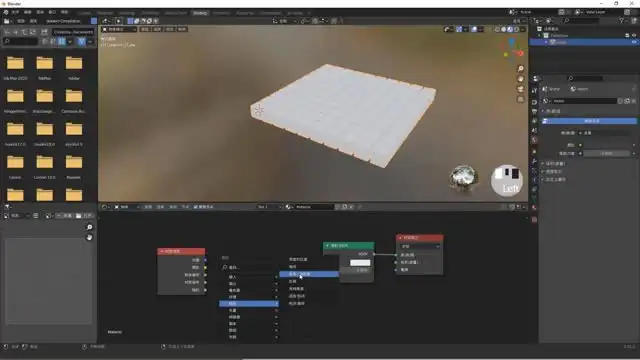
Task: Click the white color swatch on the Background node
Action: pyautogui.click(x=360, y=263)
